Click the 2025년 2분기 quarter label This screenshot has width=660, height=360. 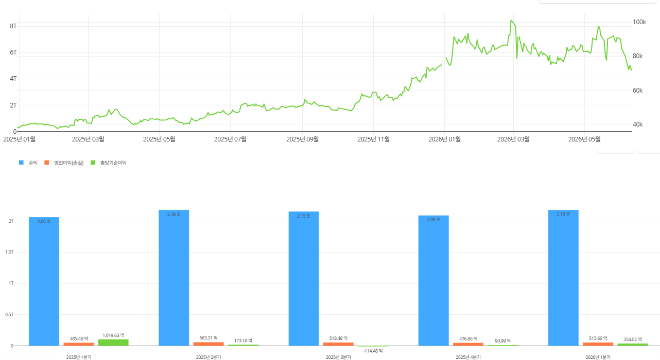pyautogui.click(x=208, y=357)
